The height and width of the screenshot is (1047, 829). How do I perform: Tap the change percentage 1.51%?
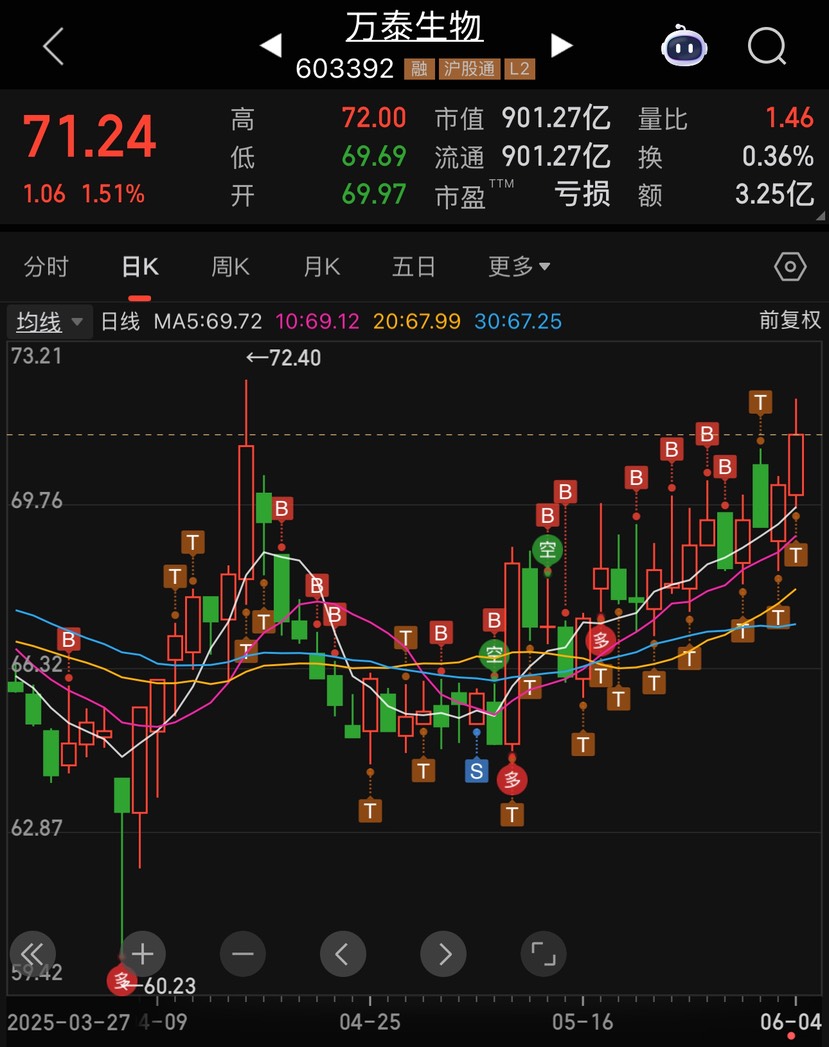coord(113,194)
